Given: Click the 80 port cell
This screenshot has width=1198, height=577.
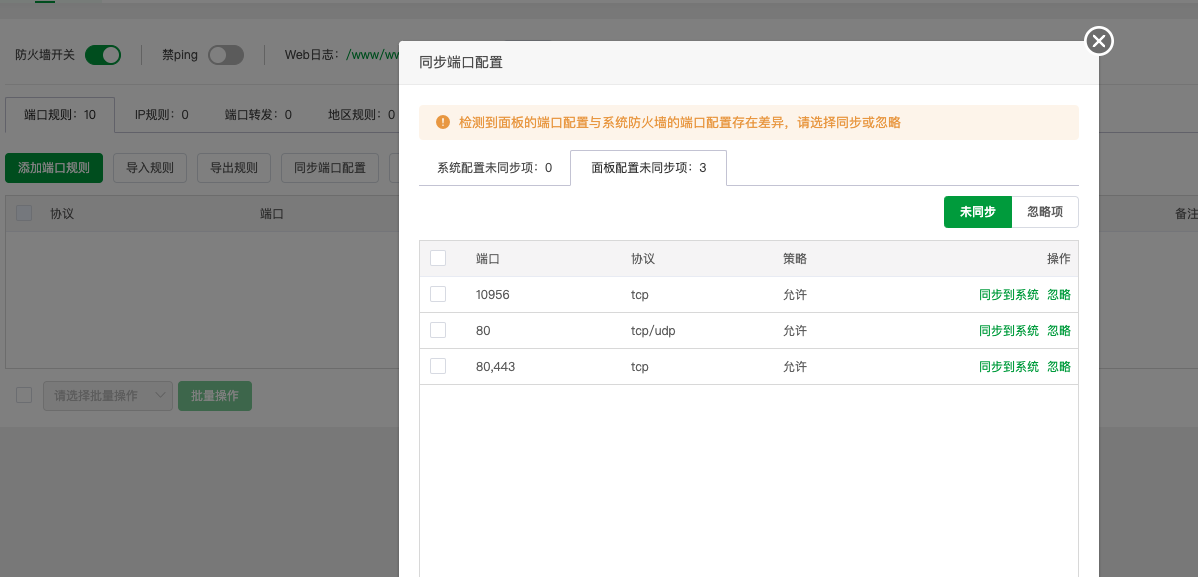Looking at the screenshot, I should tap(483, 330).
